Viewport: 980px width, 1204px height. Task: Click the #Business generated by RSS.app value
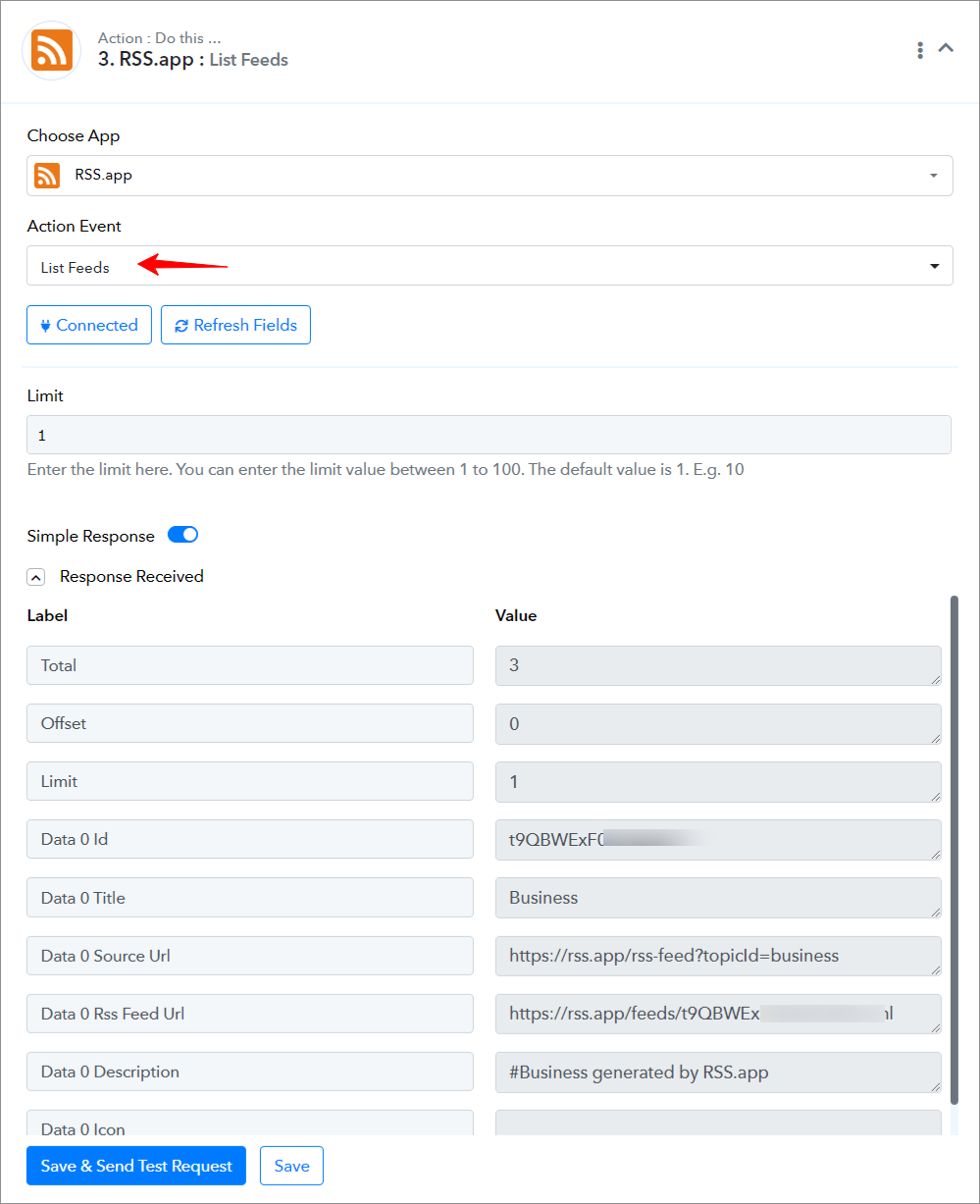tap(718, 1072)
